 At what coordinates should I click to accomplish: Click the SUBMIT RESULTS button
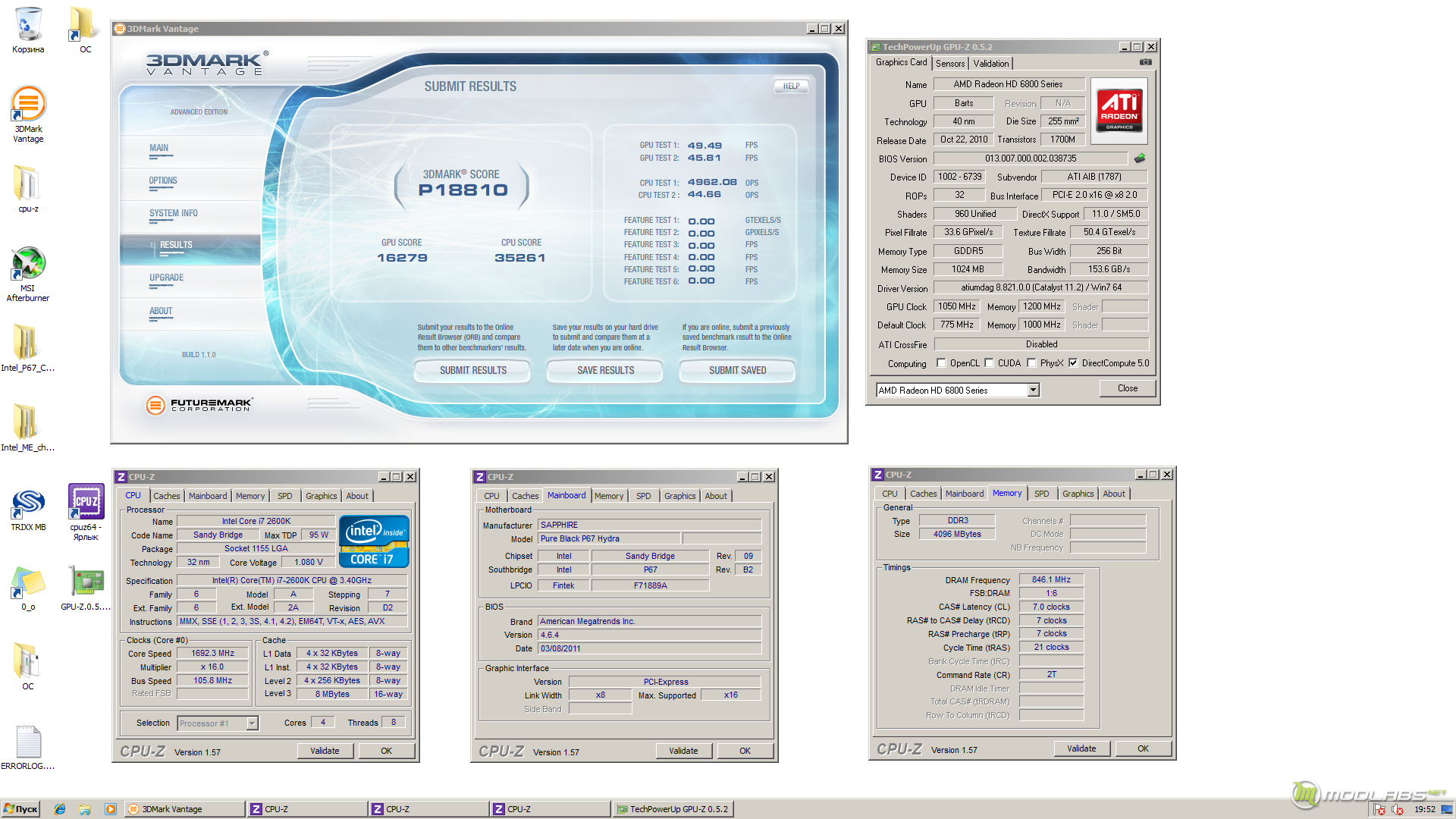pos(473,371)
